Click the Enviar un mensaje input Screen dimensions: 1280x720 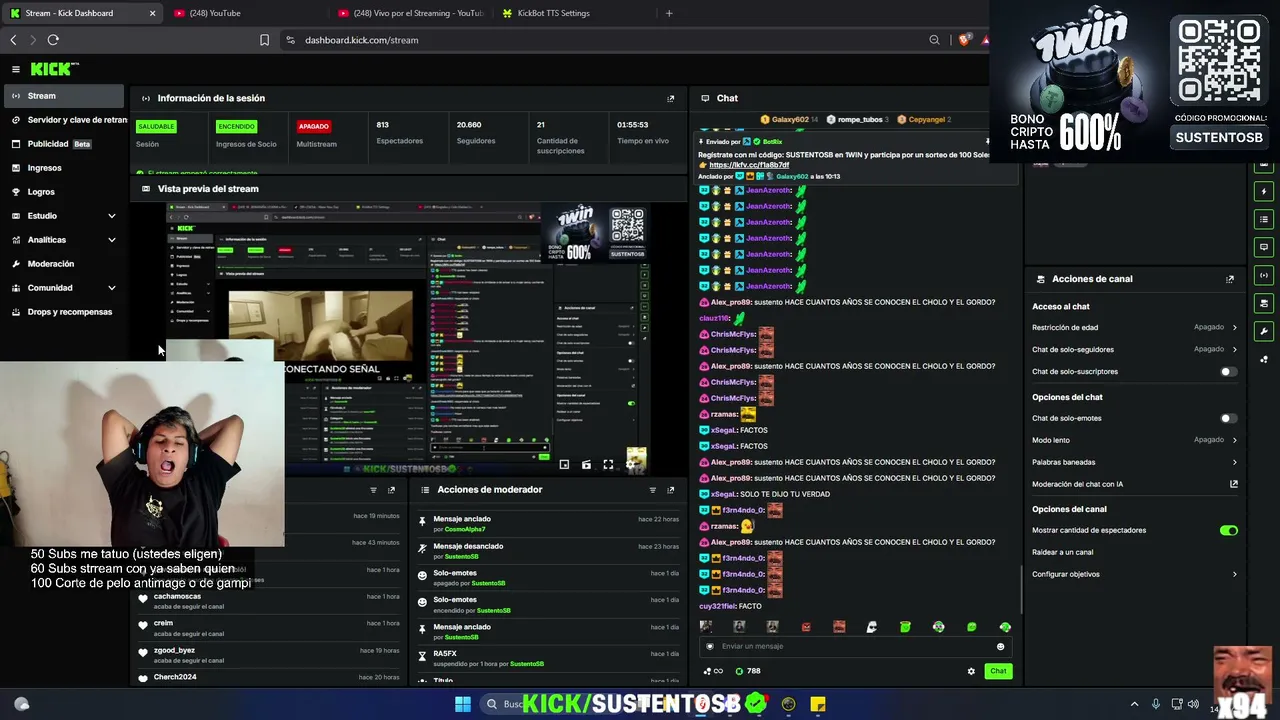pos(857,646)
